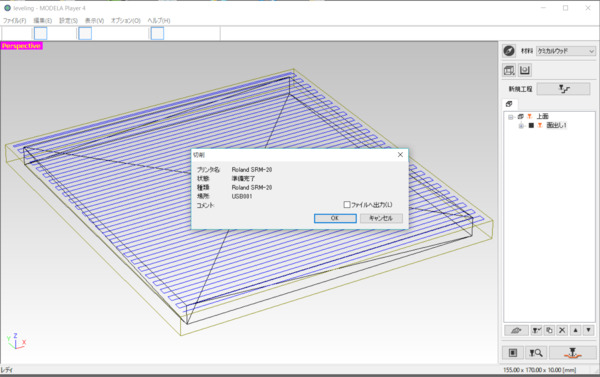Viewport: 600px width, 377px height.
Task: Click the USB001 location value
Action: (242, 196)
